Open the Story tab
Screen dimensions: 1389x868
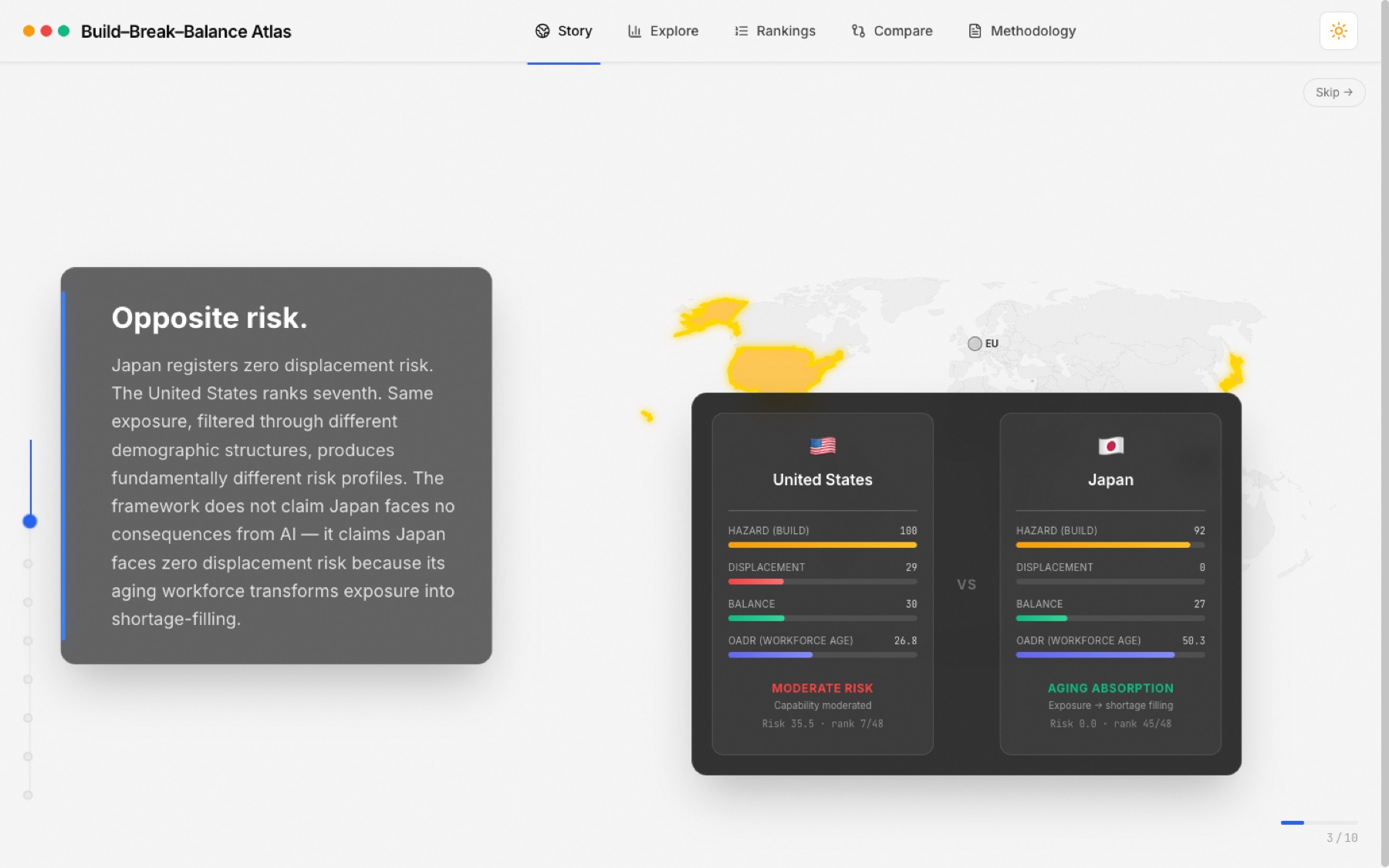click(563, 31)
